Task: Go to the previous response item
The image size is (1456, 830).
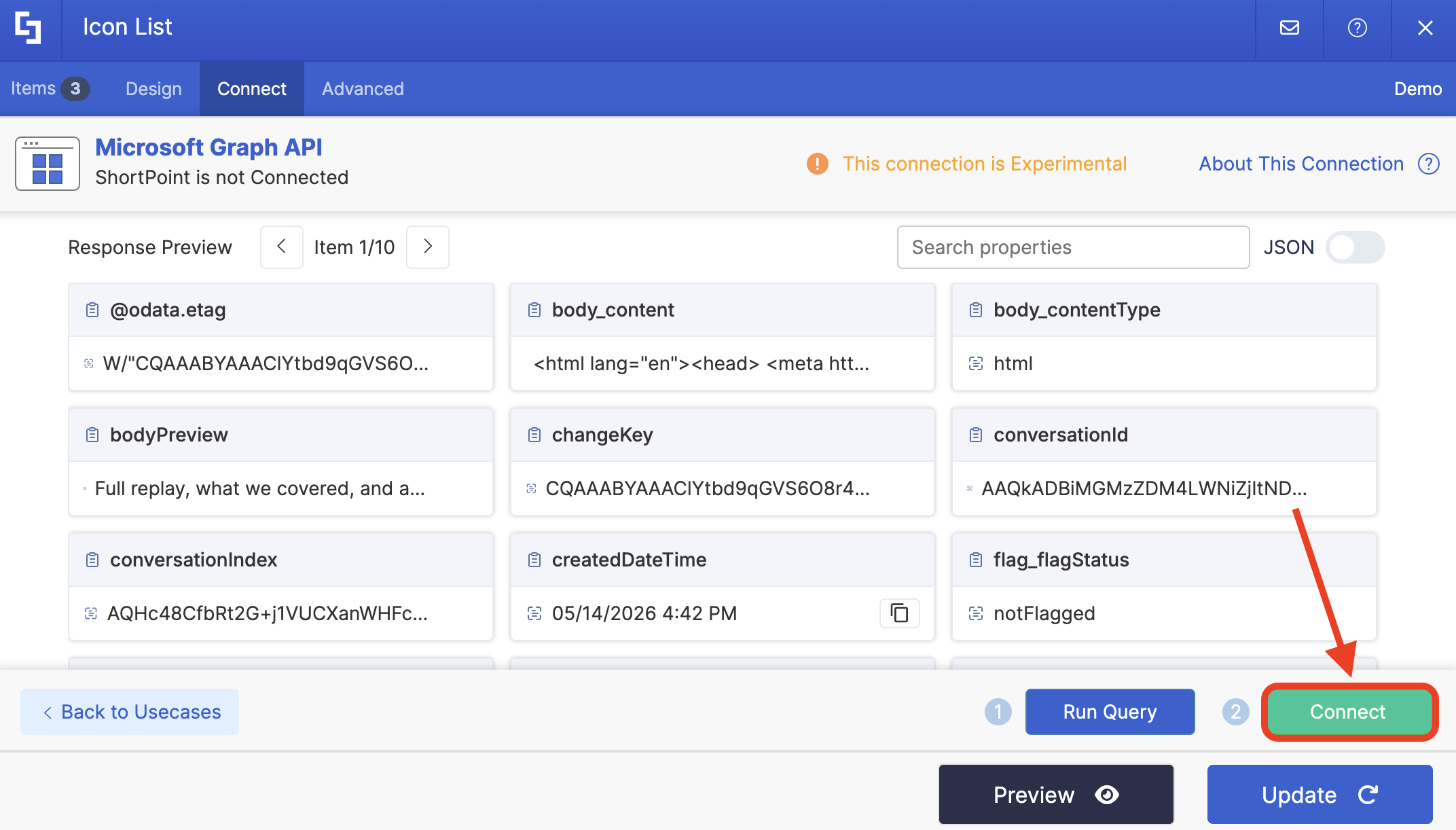Action: 281,247
